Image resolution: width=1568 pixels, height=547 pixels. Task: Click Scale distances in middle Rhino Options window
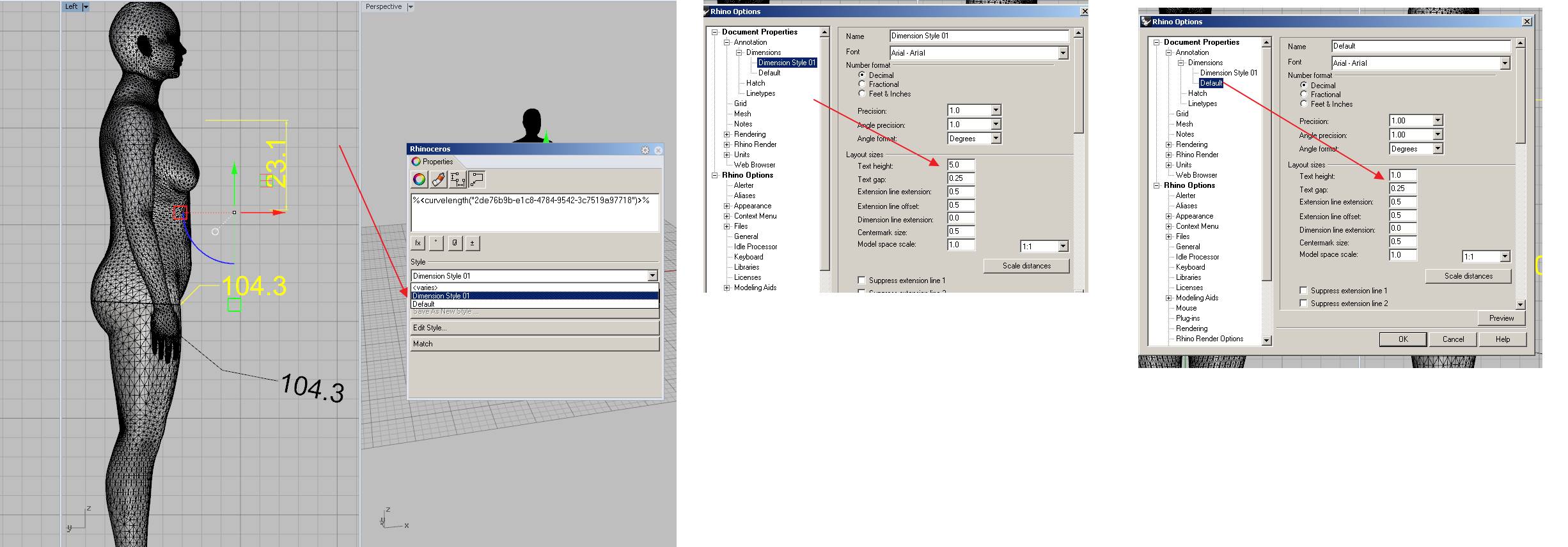click(1026, 266)
